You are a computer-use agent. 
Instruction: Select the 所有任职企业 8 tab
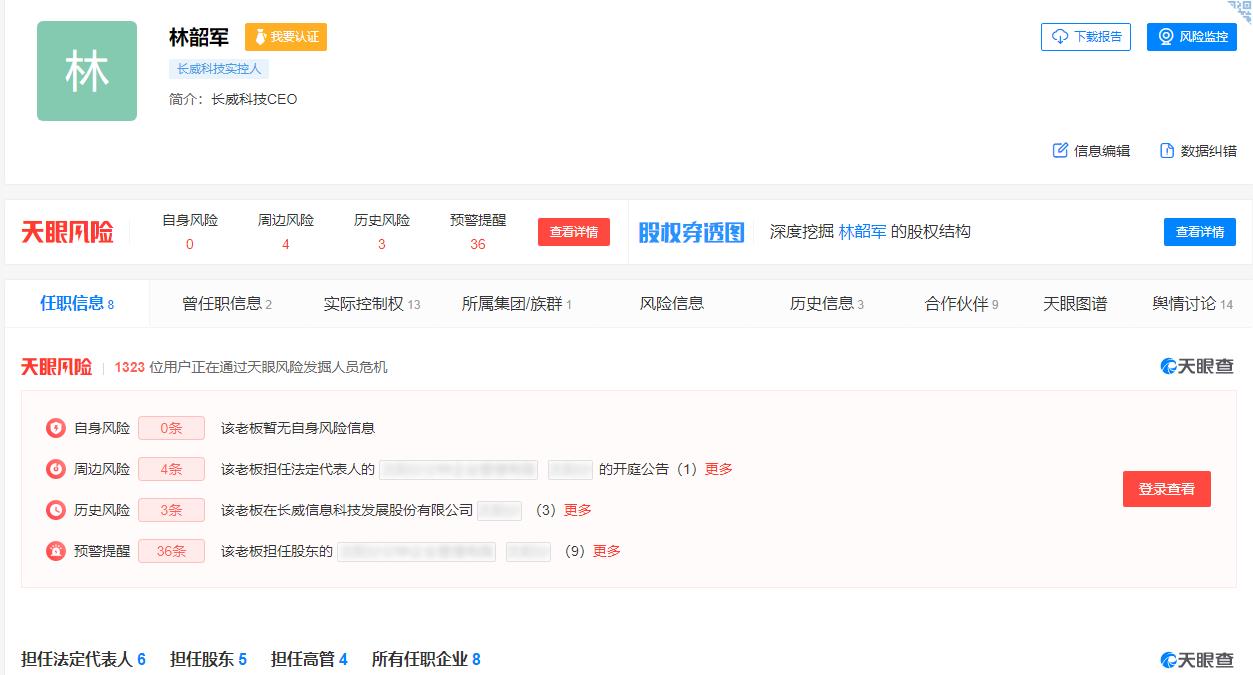point(426,659)
